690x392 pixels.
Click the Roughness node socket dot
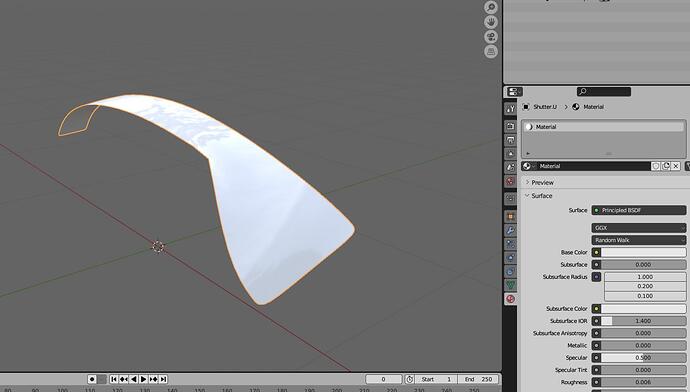(x=596, y=382)
